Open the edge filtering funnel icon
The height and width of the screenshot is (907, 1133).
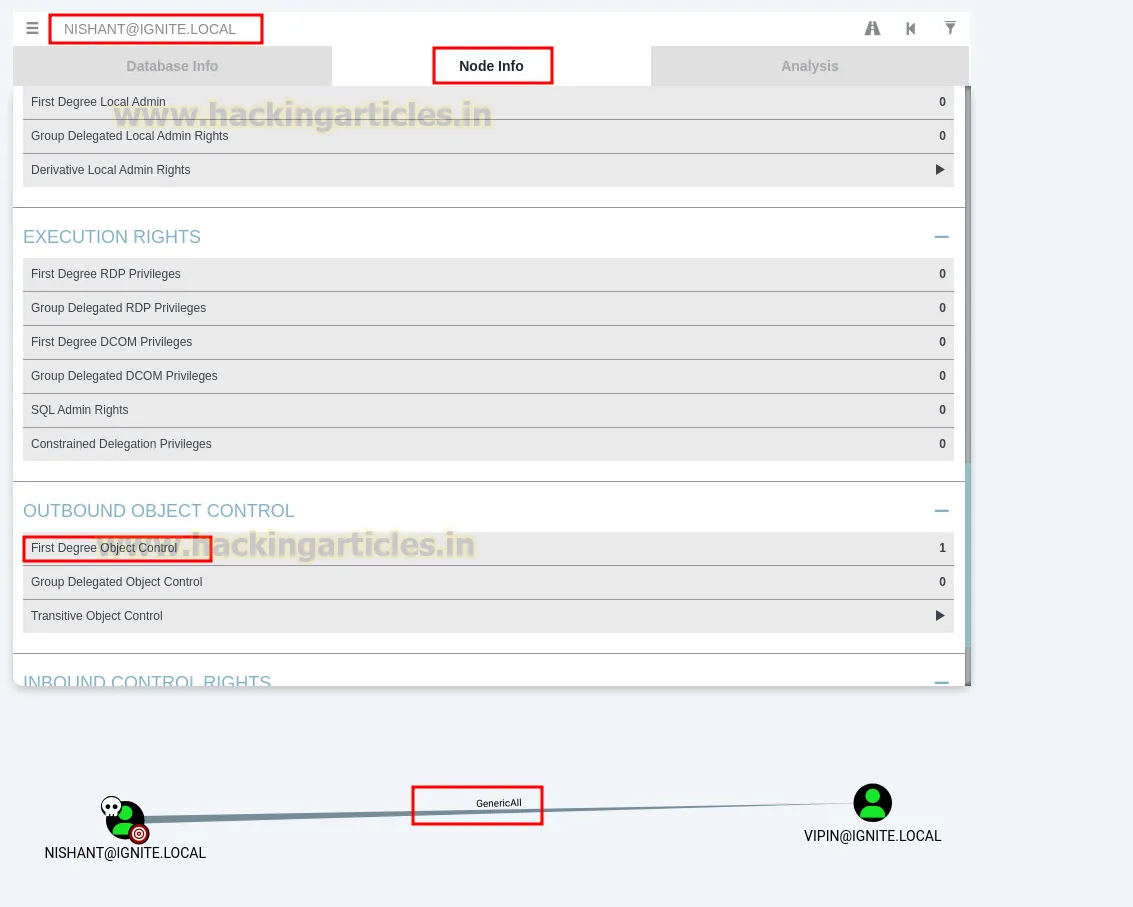pyautogui.click(x=949, y=28)
